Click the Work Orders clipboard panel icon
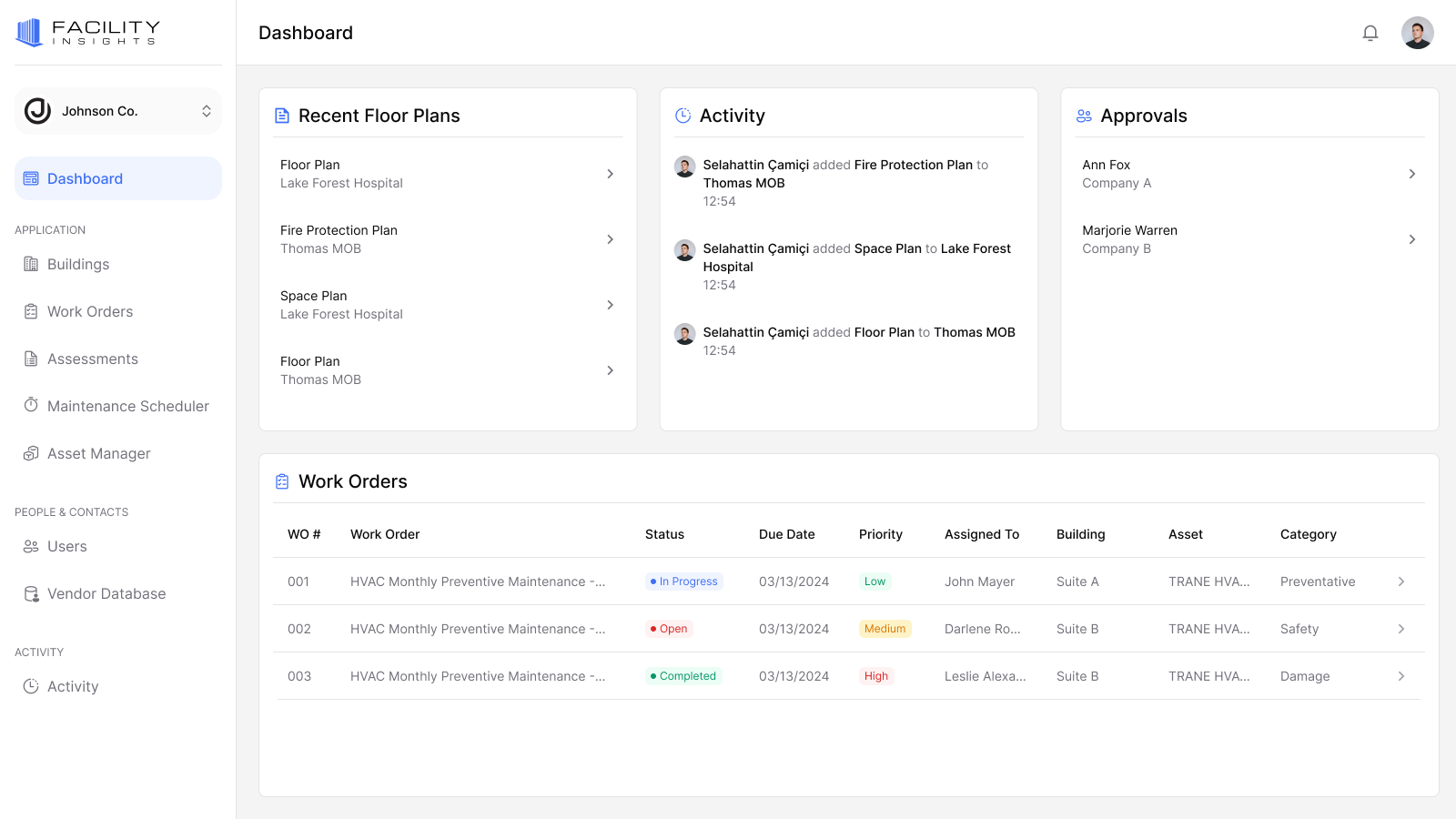Screen dimensions: 1456x819 281,480
